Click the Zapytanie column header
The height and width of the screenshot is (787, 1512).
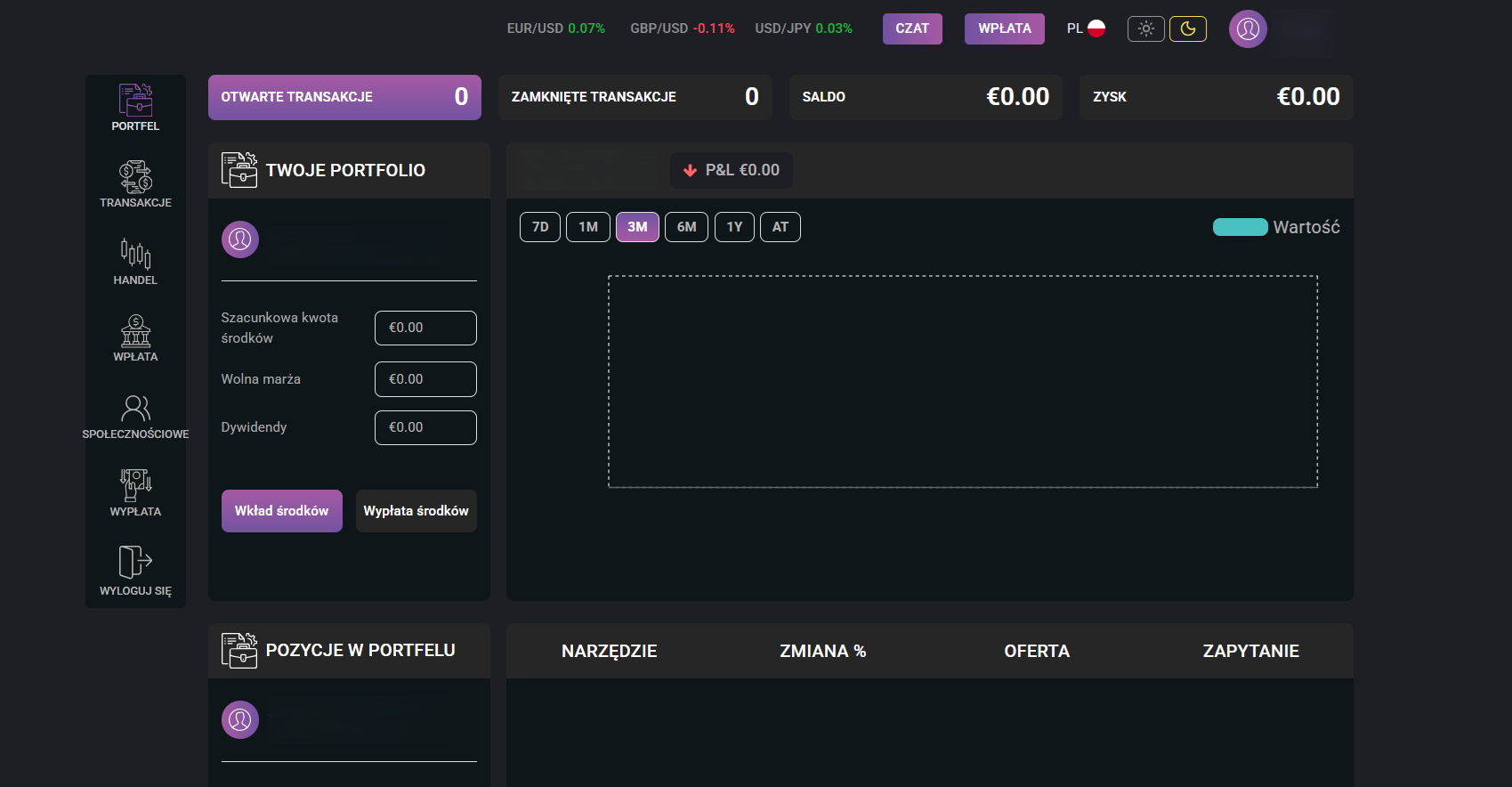point(1251,651)
